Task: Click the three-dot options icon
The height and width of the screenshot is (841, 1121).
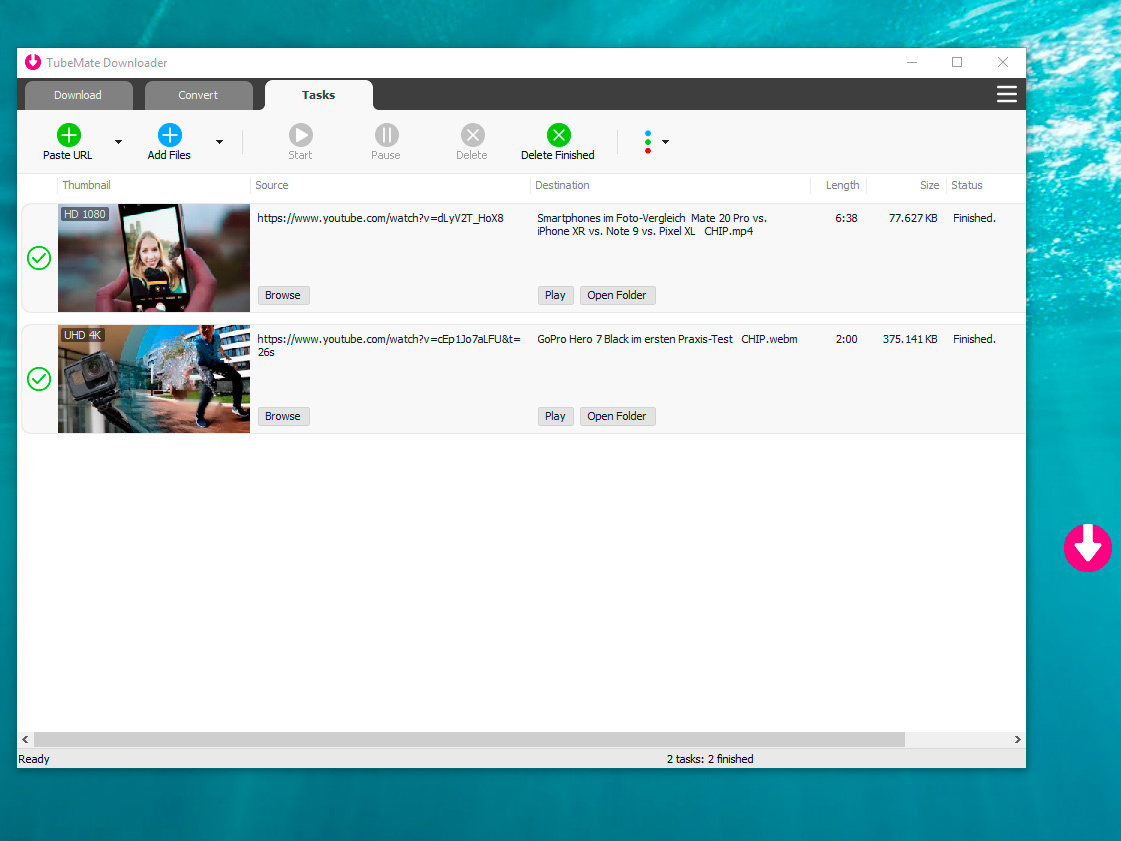Action: 646,141
